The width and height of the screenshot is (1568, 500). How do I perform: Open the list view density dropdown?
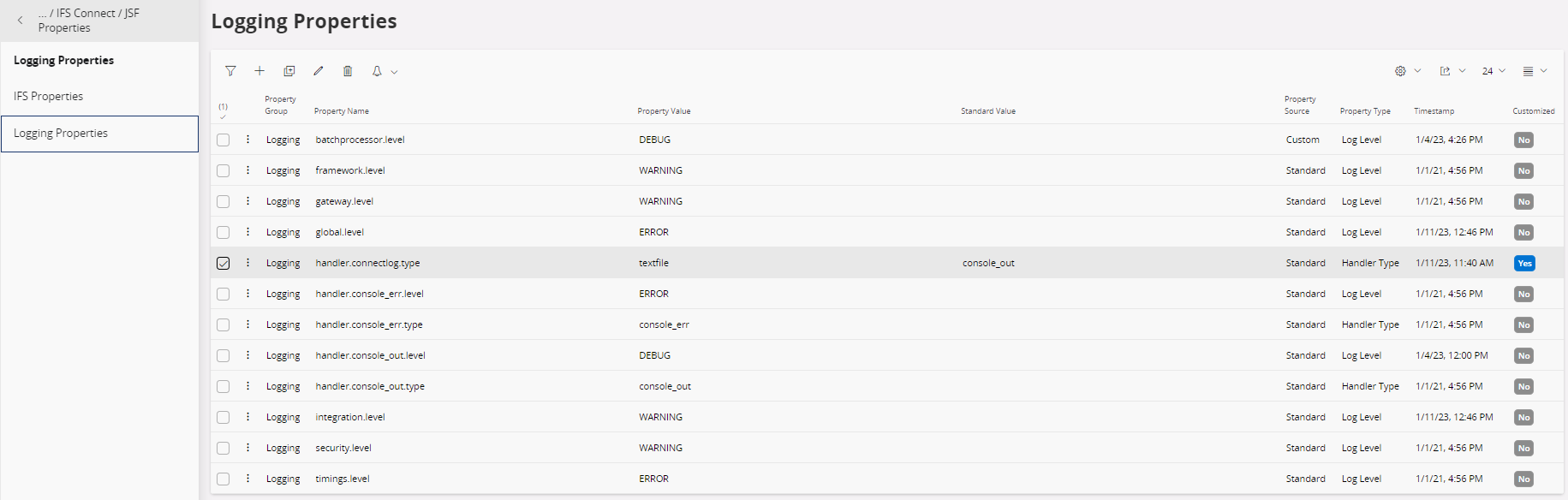1535,71
